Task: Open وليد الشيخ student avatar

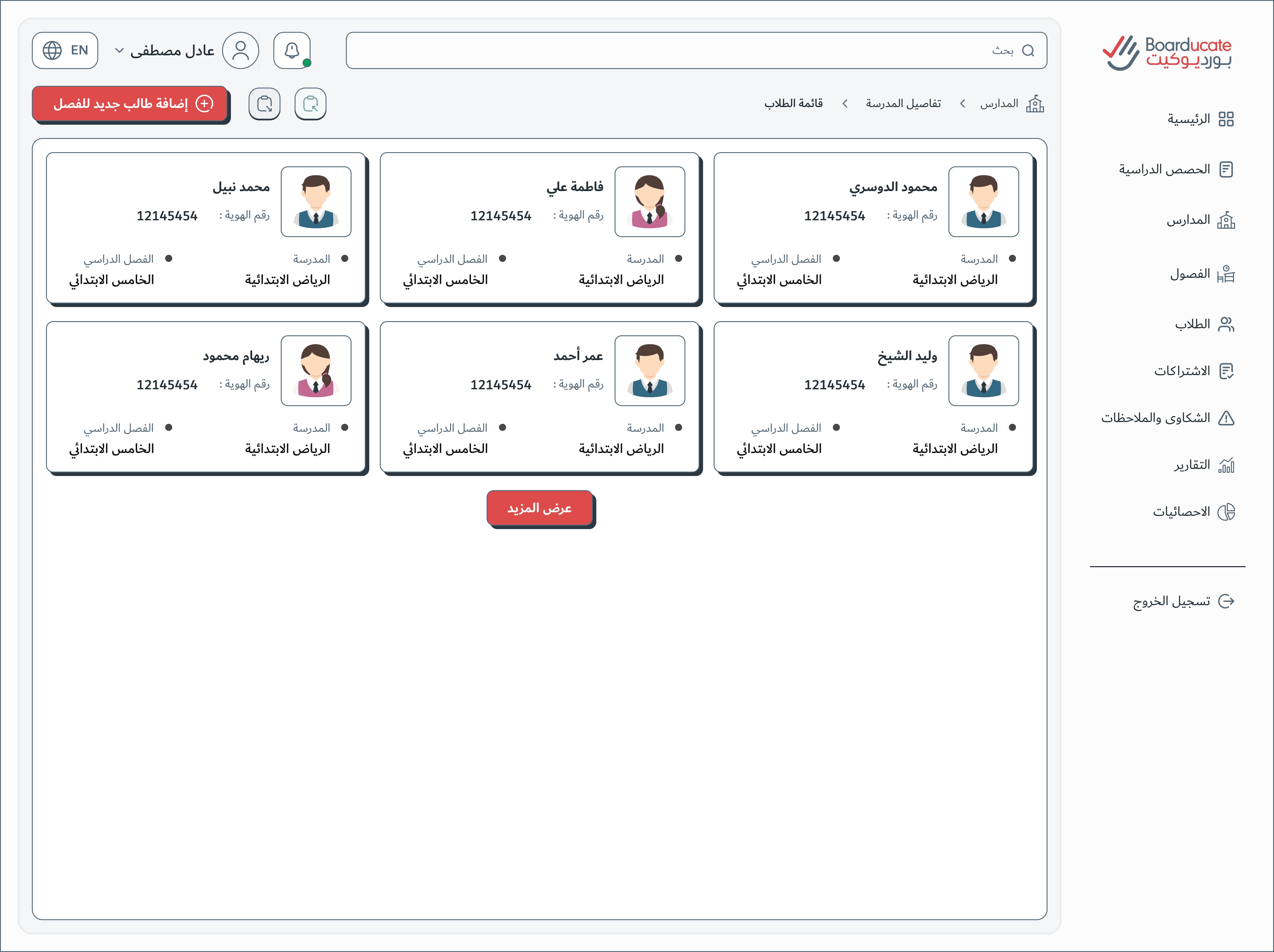Action: (984, 371)
